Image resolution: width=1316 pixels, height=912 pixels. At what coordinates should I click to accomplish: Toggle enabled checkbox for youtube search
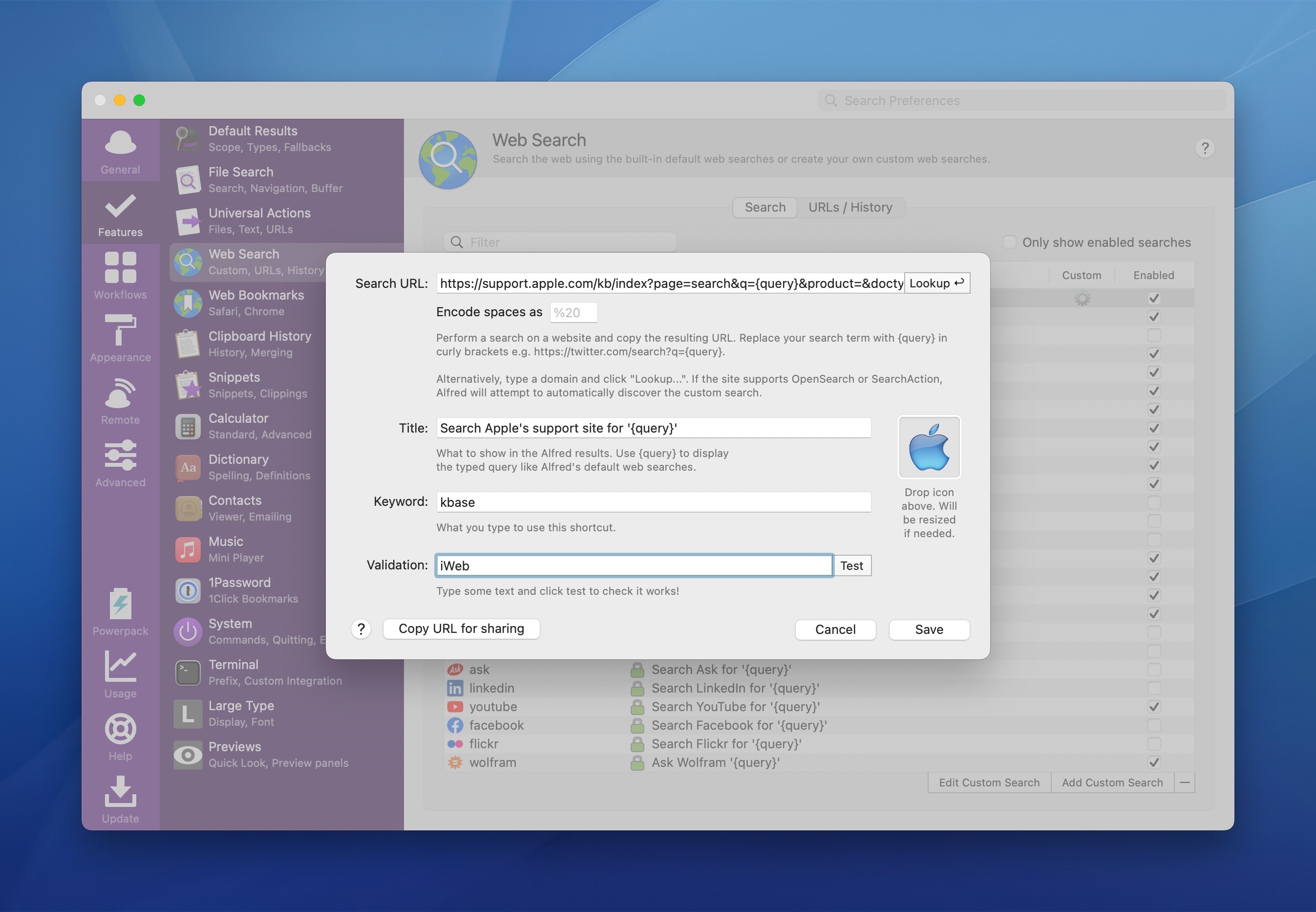coord(1154,707)
